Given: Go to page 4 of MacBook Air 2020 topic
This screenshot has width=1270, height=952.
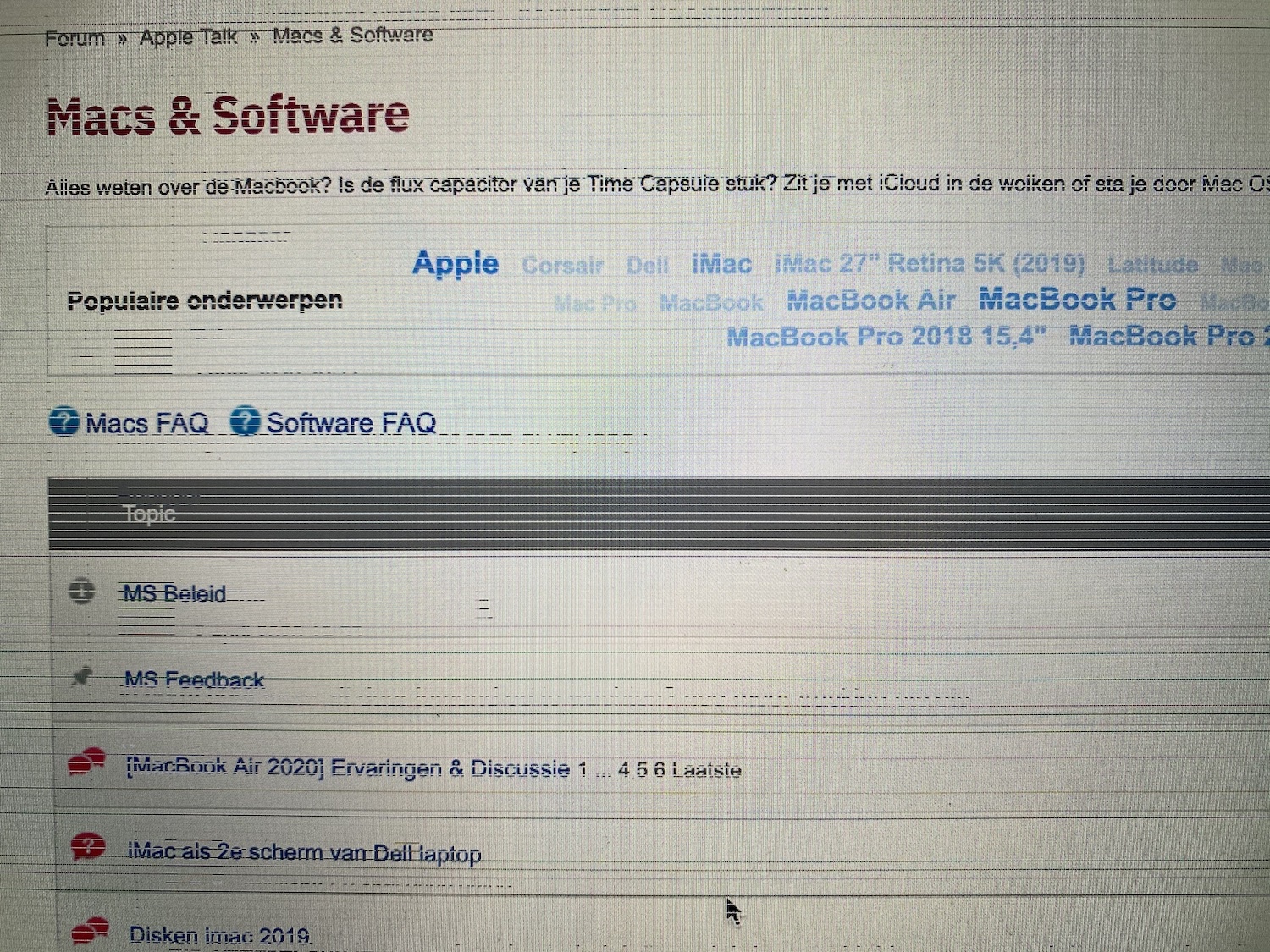Looking at the screenshot, I should coord(624,770).
